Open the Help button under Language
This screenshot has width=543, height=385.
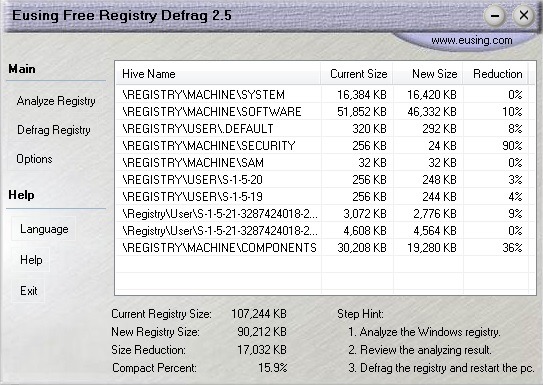31,260
